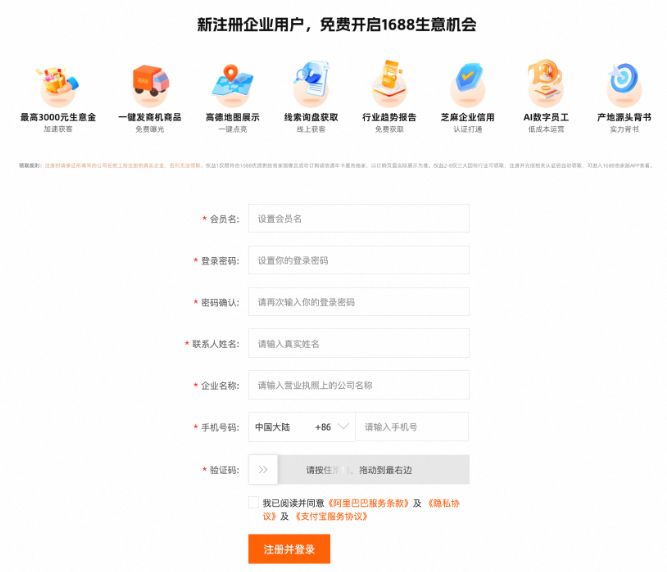Click the 行业趋势报告 title text

(x=389, y=117)
